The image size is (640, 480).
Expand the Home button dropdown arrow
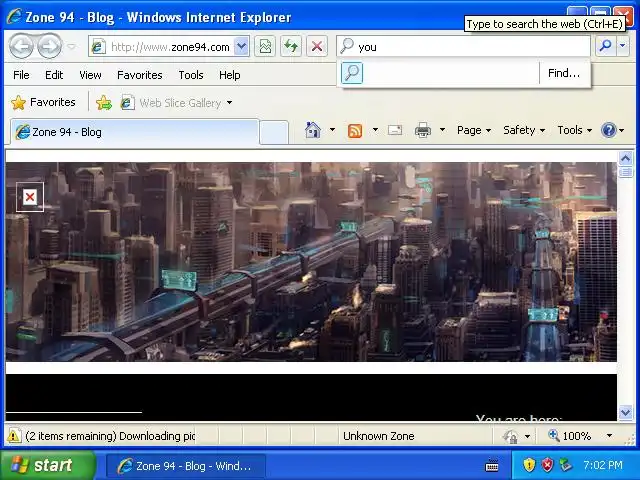(332, 130)
